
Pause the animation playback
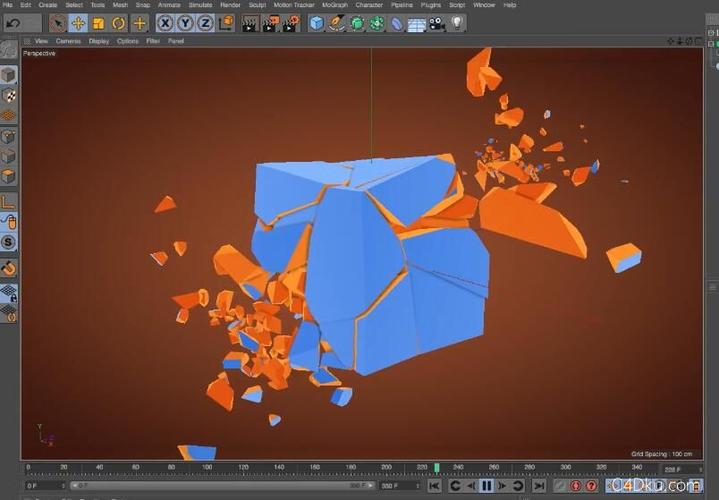coord(487,485)
